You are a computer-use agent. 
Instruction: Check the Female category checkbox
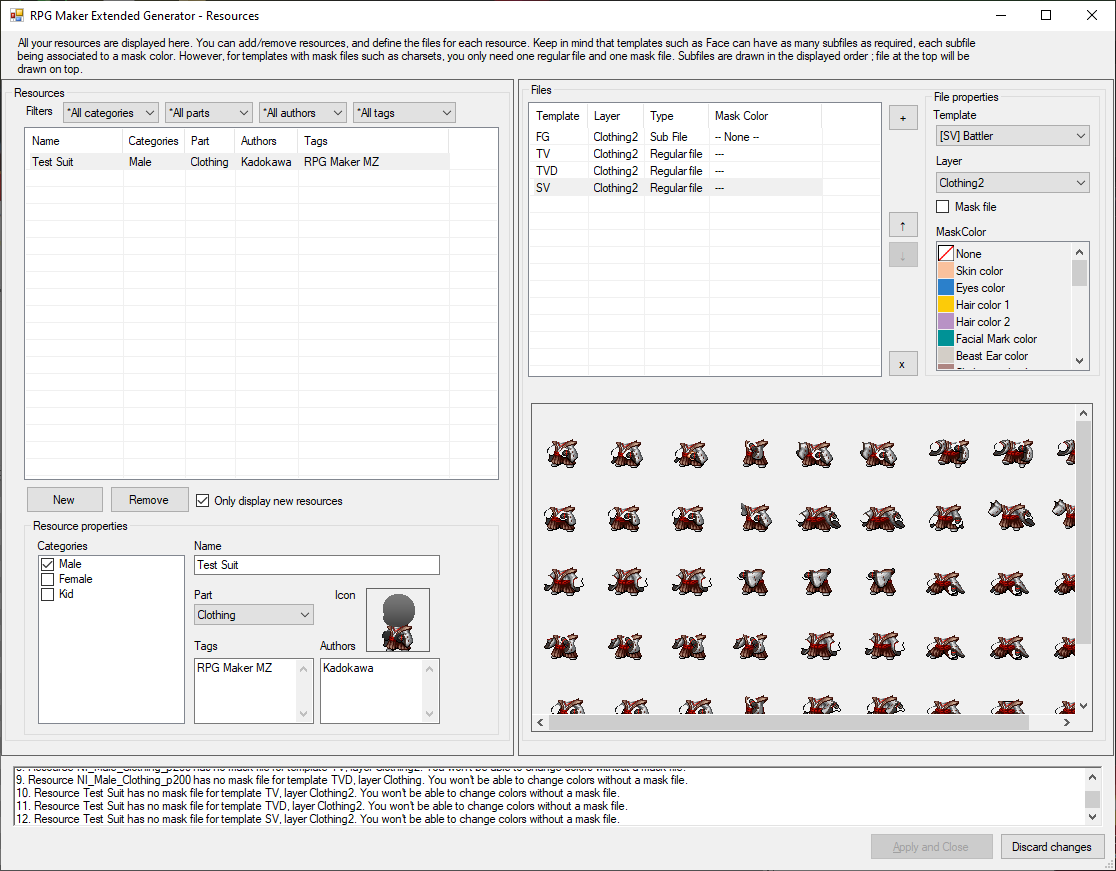(48, 579)
